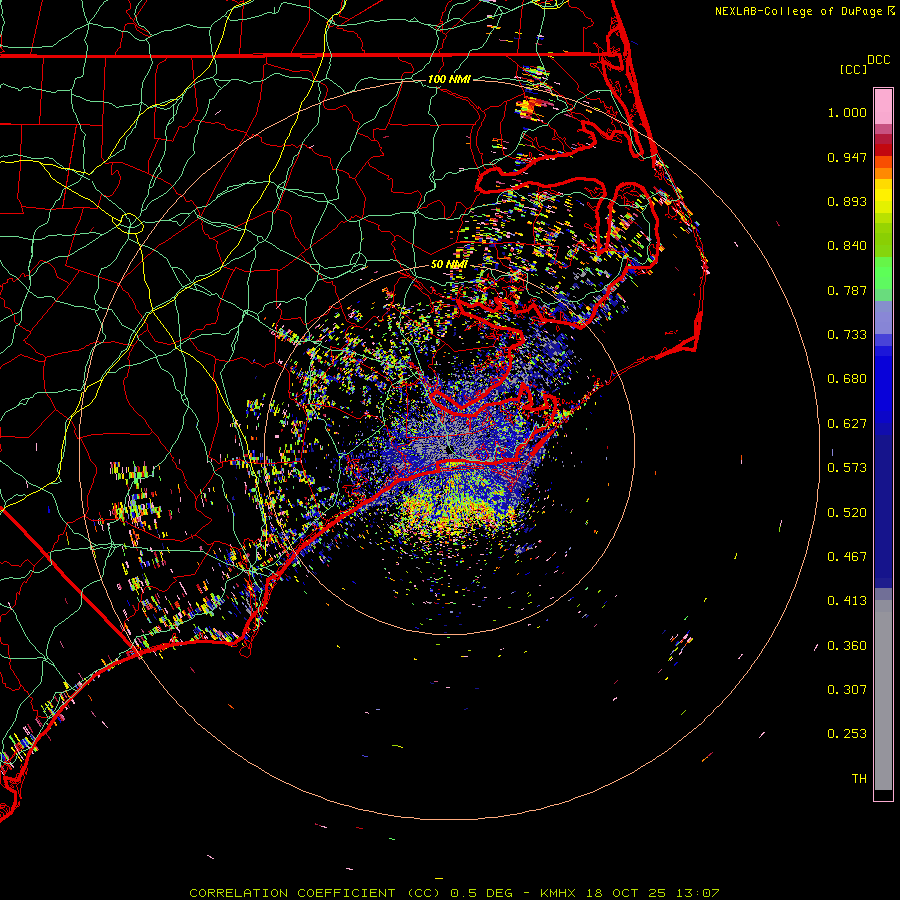Pick the gray segment of the color bar
Image resolution: width=900 pixels, height=900 pixels.
883,695
